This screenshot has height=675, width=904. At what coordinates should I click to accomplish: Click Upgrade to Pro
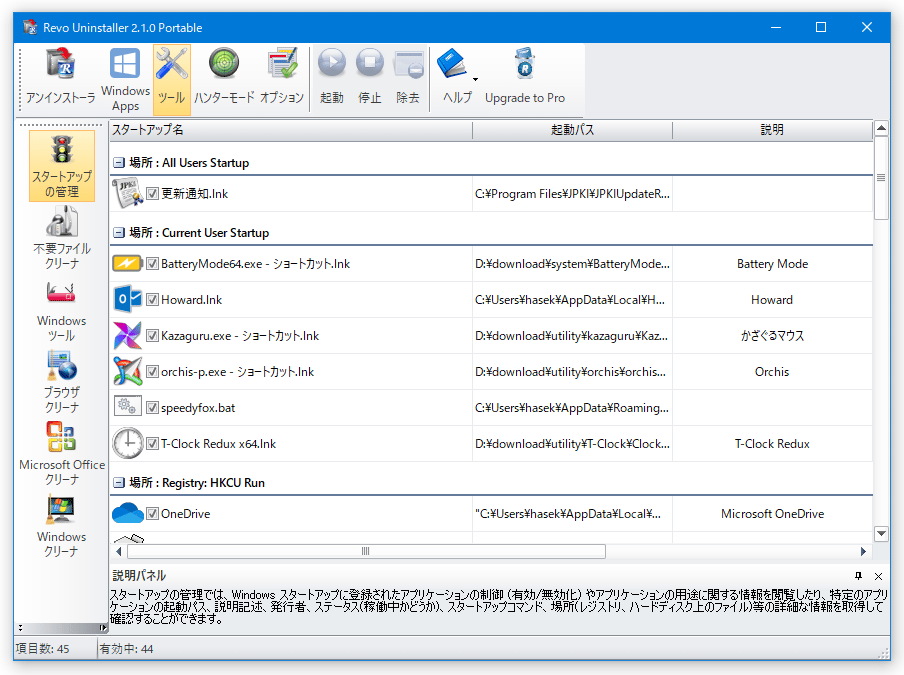pos(525,78)
